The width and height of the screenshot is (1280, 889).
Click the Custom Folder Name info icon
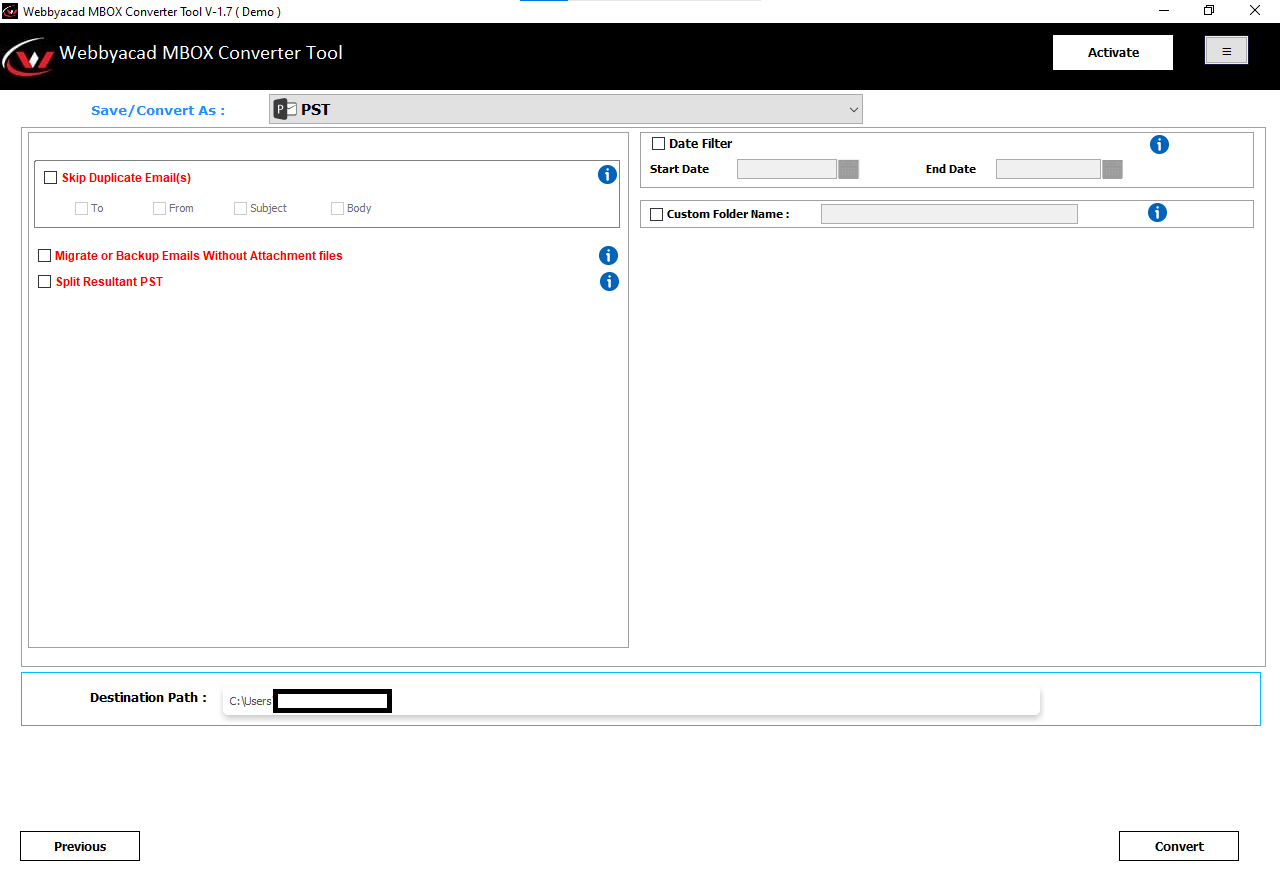(1157, 213)
